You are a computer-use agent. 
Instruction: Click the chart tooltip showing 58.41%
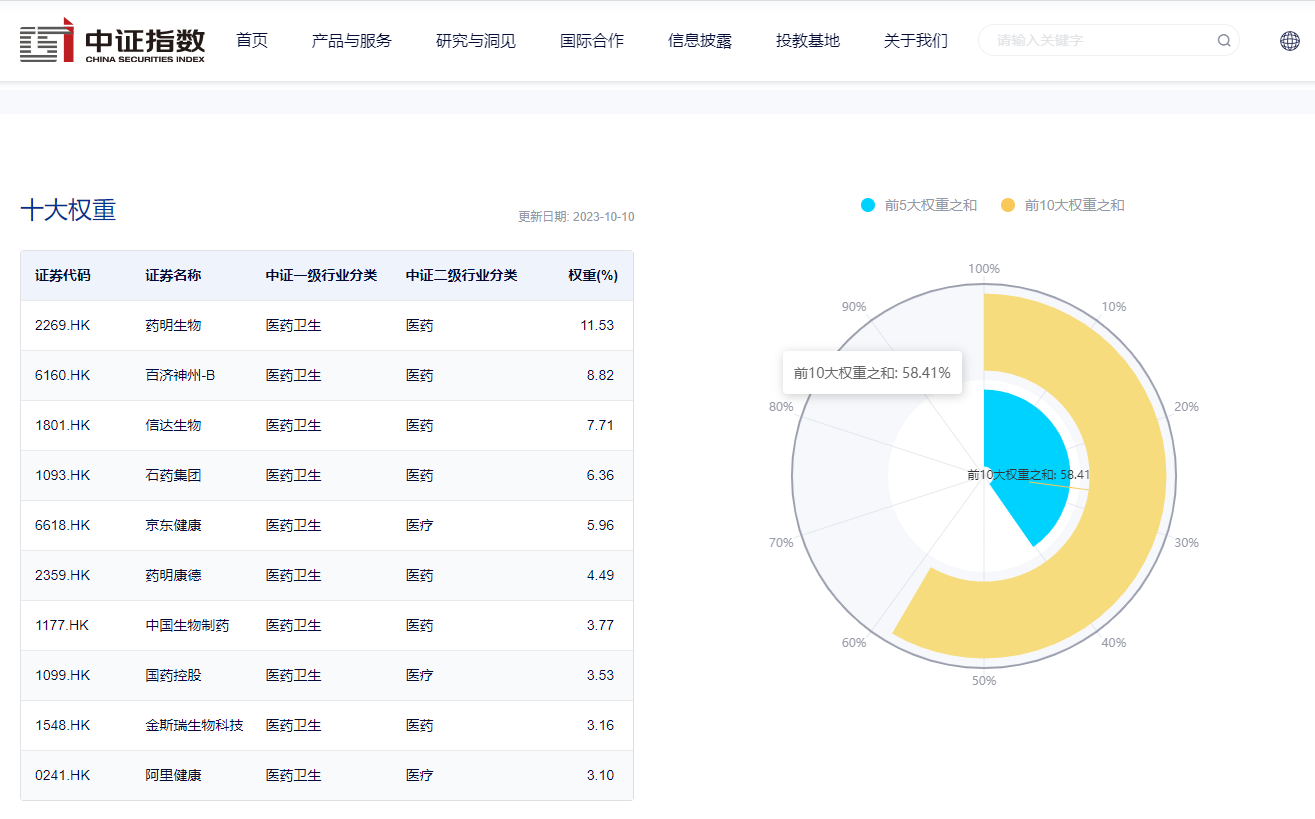point(872,373)
